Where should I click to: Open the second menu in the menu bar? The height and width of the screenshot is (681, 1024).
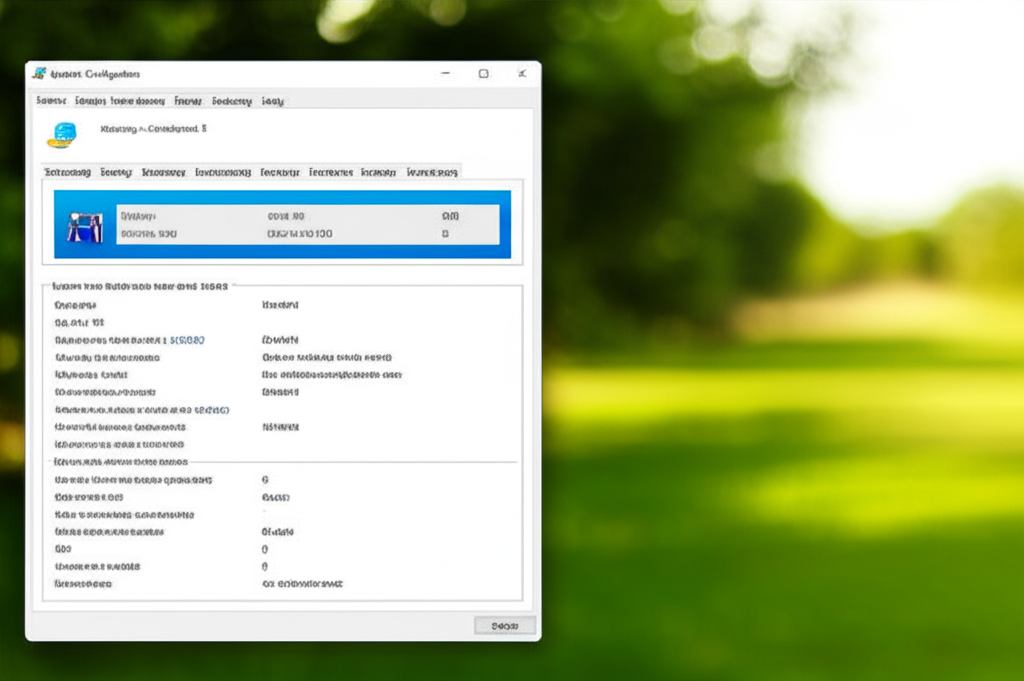click(90, 101)
